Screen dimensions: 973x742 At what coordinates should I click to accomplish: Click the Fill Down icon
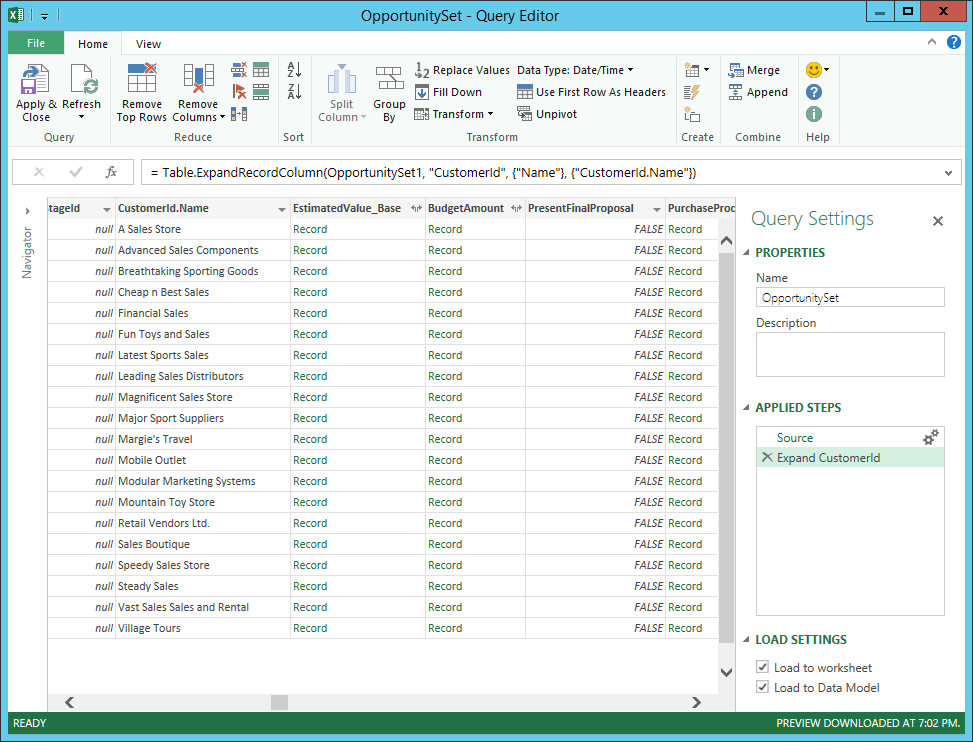coord(422,92)
